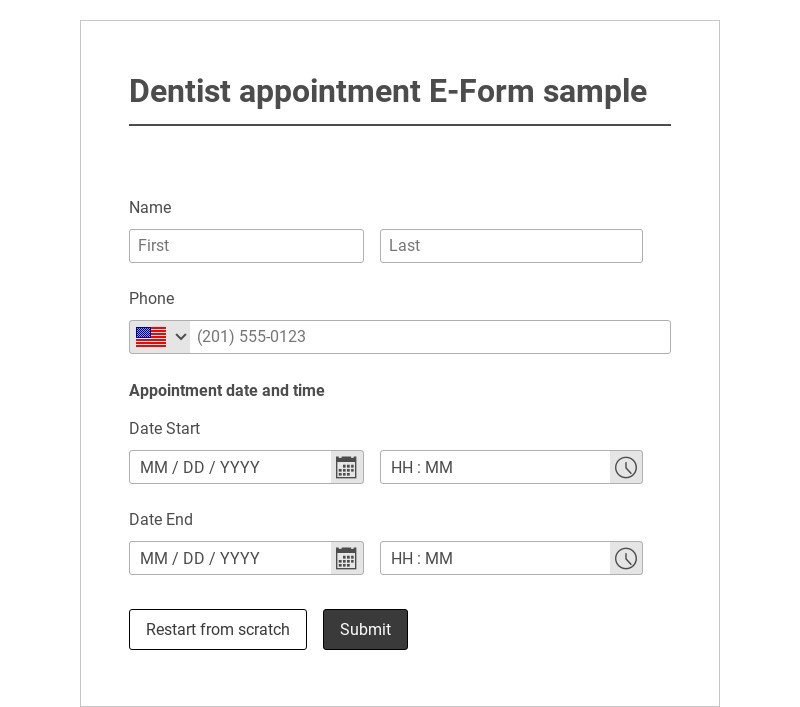Click the Name field label
Viewport: 800px width, 707px height.
click(150, 207)
